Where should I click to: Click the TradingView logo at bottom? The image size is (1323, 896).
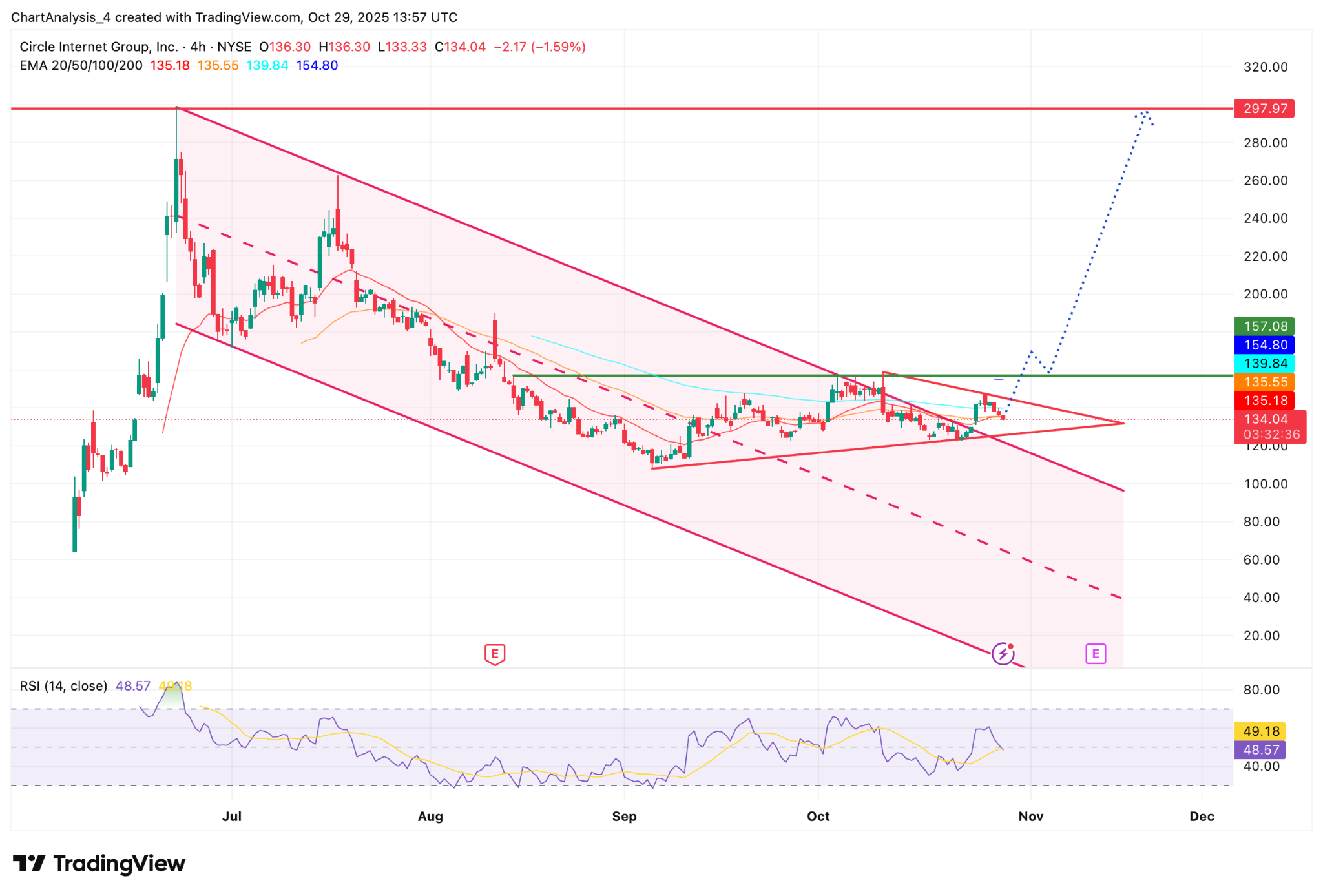coord(99,863)
